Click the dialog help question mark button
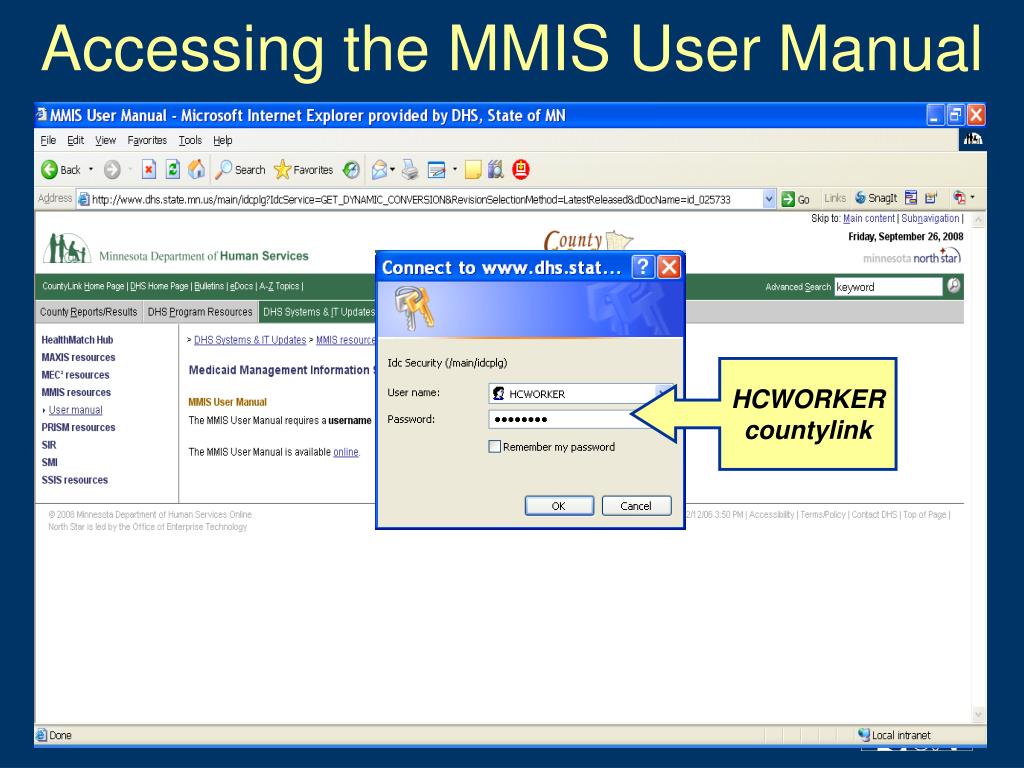This screenshot has height=768, width=1024. click(x=643, y=267)
